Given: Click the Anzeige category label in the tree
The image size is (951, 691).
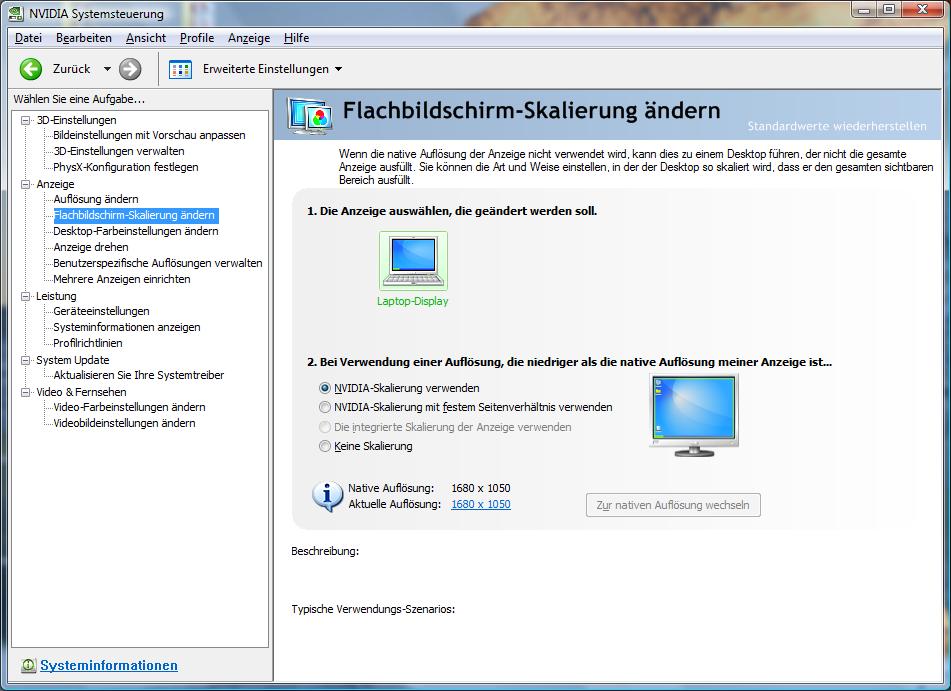Looking at the screenshot, I should pos(55,184).
